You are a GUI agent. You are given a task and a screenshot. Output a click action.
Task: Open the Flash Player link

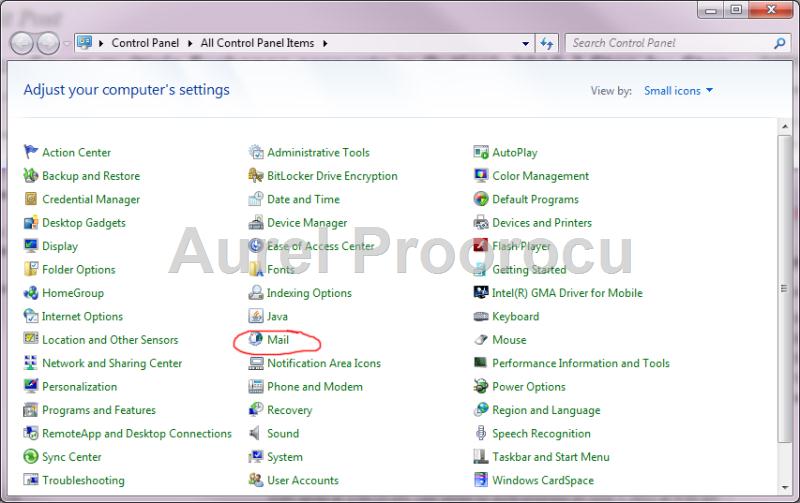click(x=521, y=246)
